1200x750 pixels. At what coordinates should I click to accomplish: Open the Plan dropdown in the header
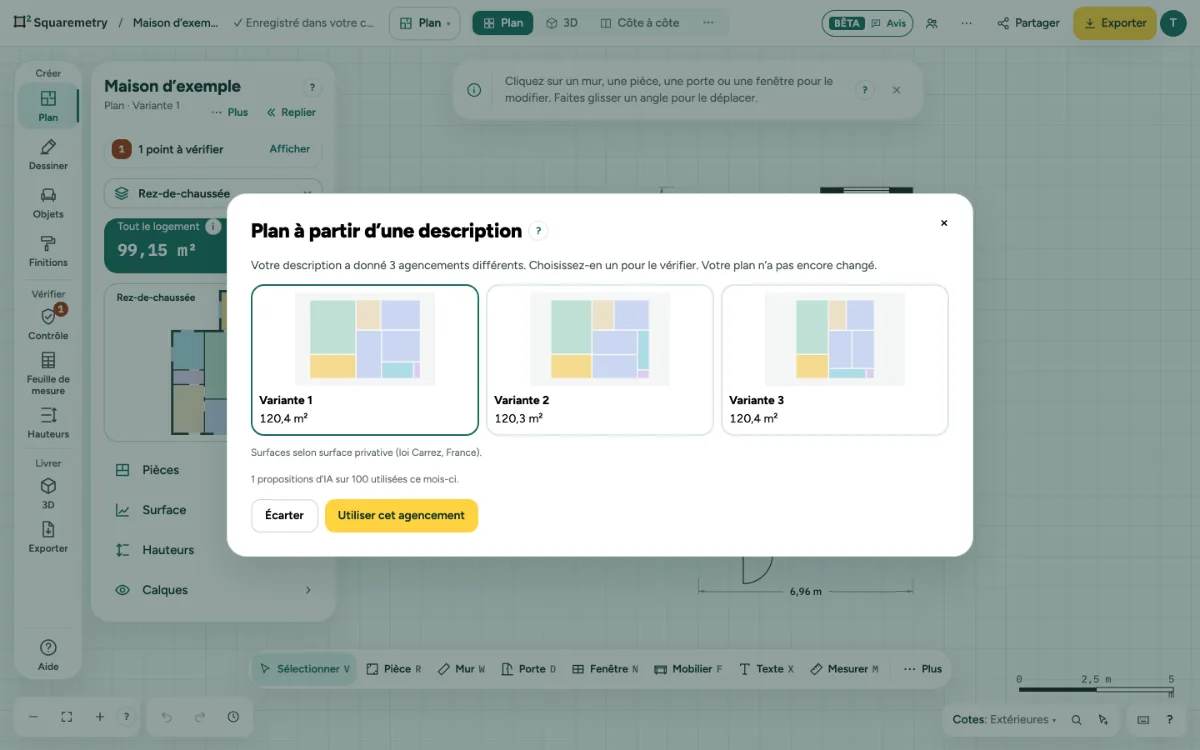coord(424,23)
